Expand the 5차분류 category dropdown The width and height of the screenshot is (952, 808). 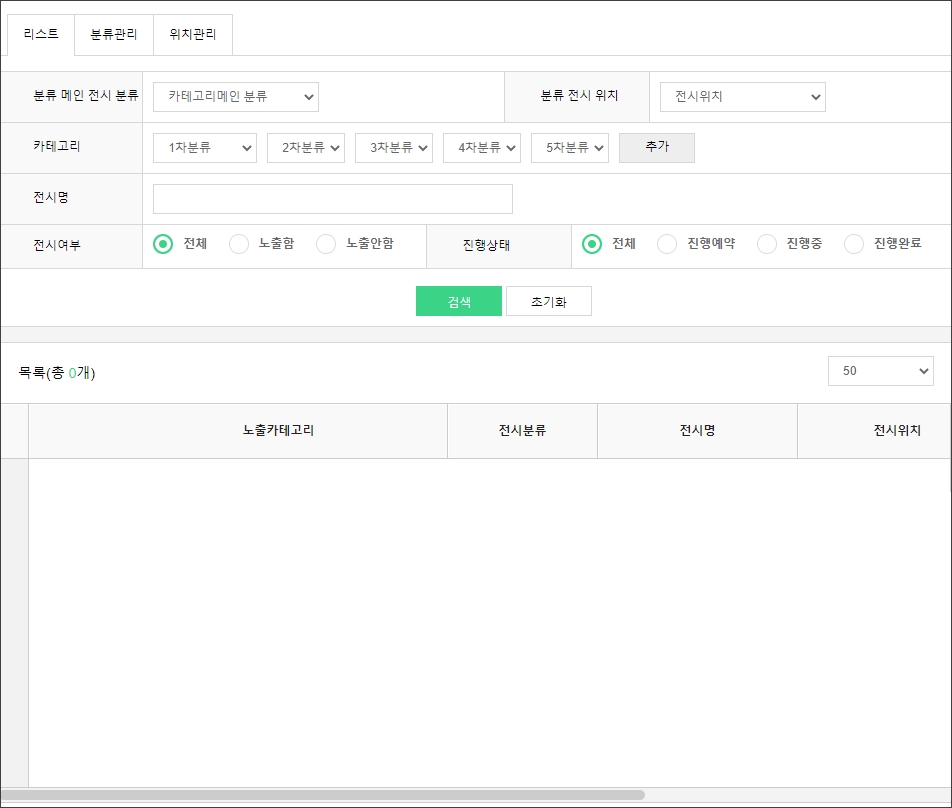570,148
